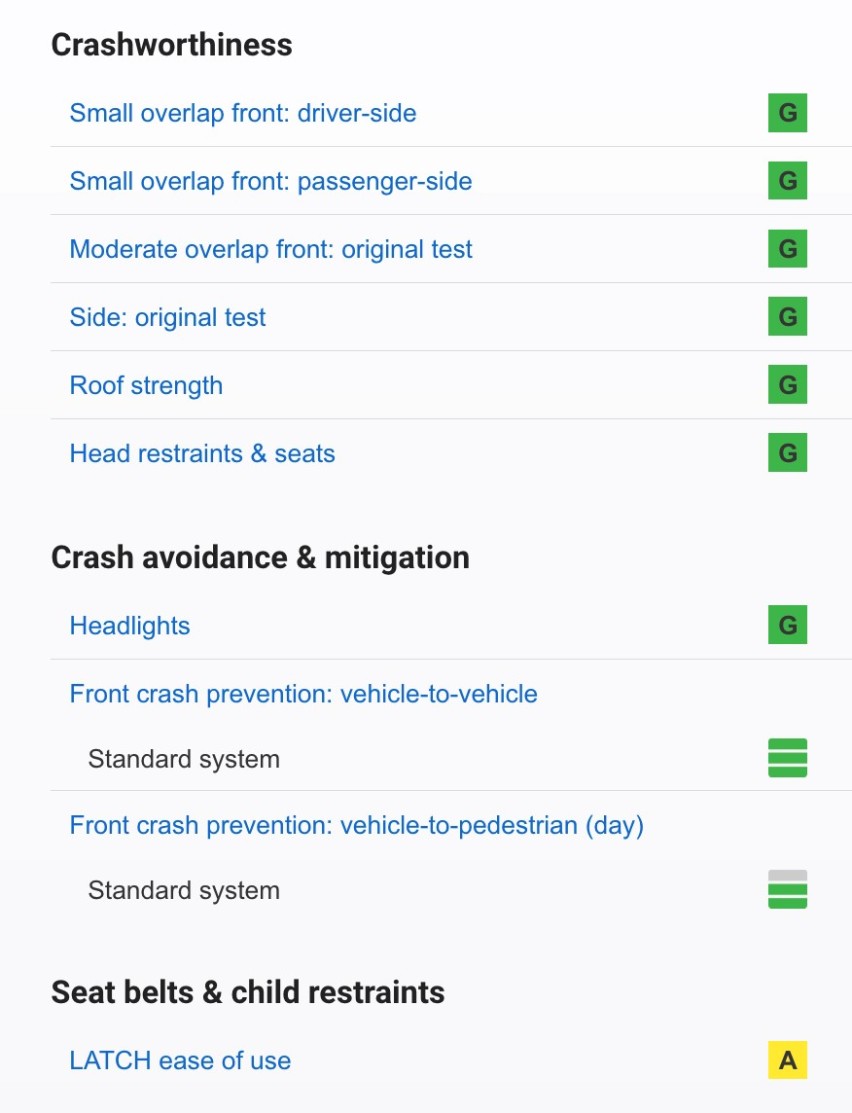Click the G badge next to Head restraints & seats
852x1113 pixels.
[787, 453]
